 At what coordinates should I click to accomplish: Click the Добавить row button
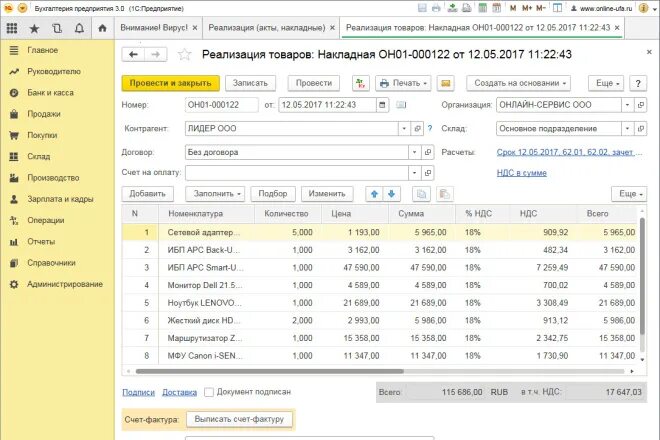(147, 194)
